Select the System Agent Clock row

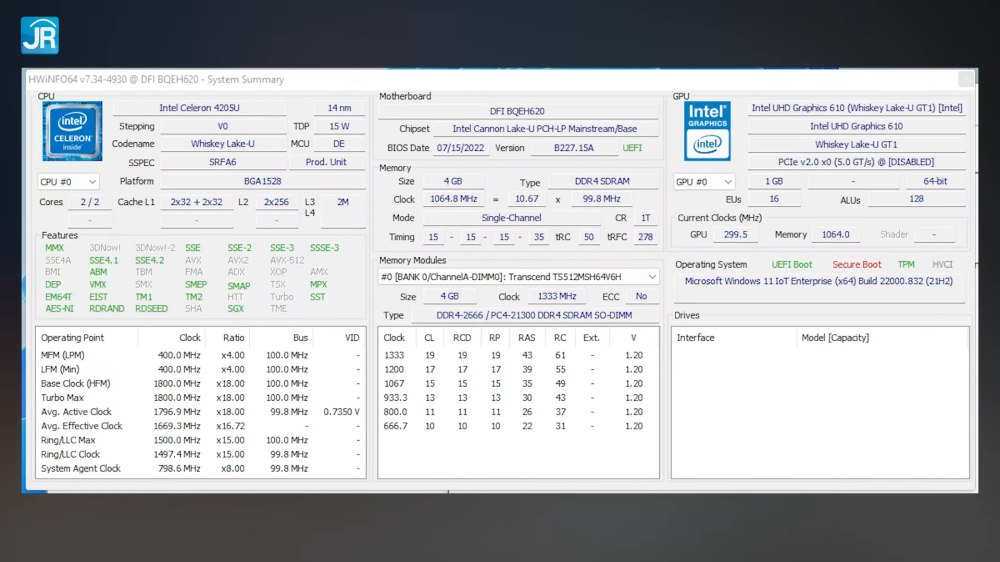click(200, 468)
